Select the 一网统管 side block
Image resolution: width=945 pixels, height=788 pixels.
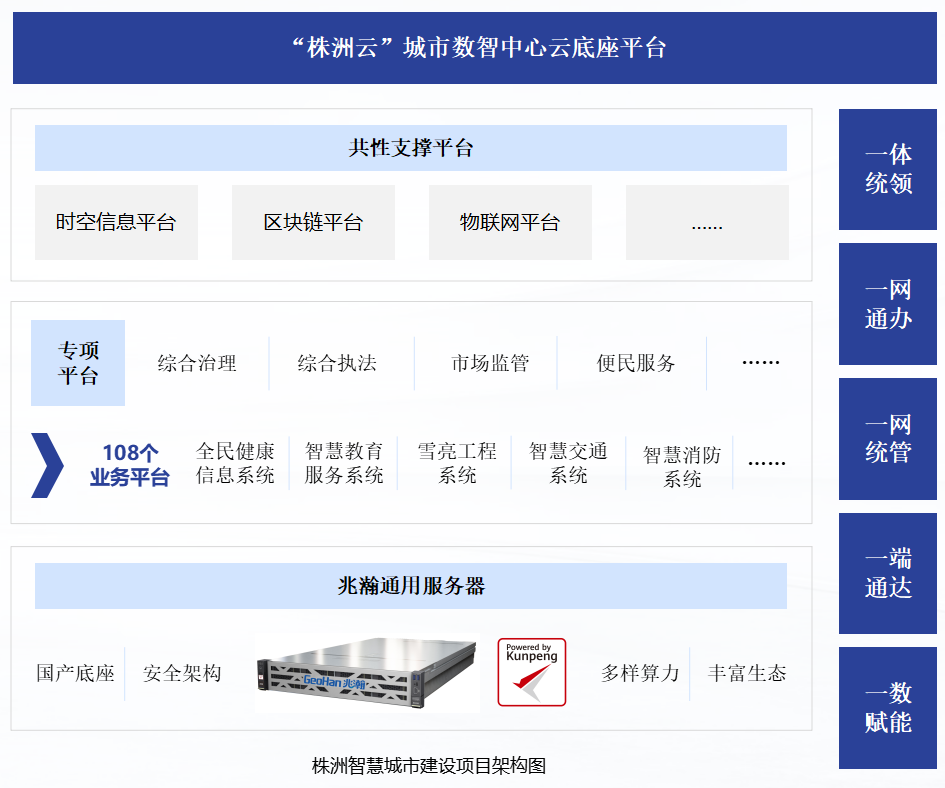[x=888, y=439]
